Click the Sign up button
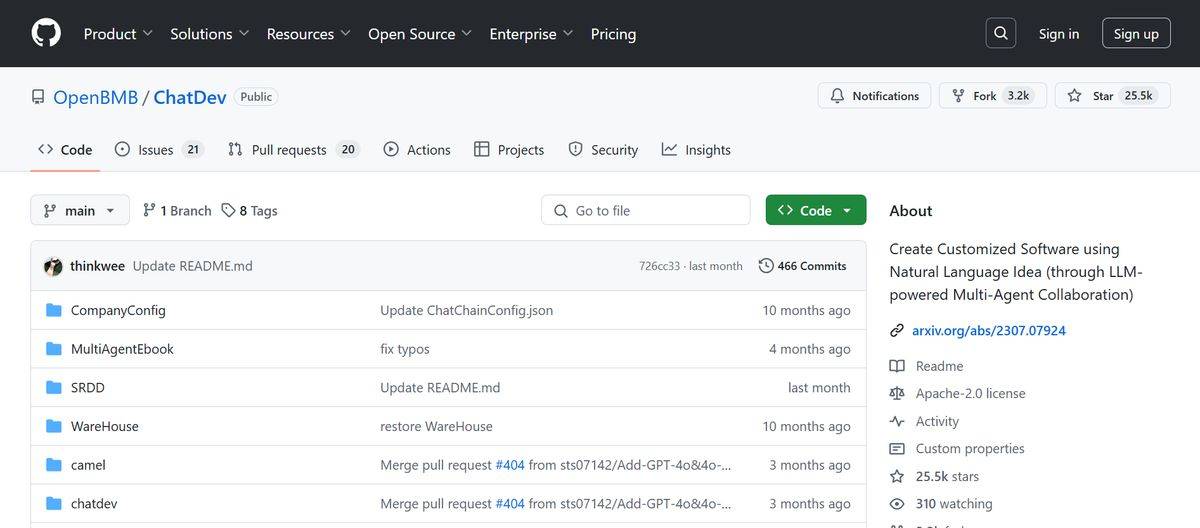The image size is (1200, 528). point(1136,33)
